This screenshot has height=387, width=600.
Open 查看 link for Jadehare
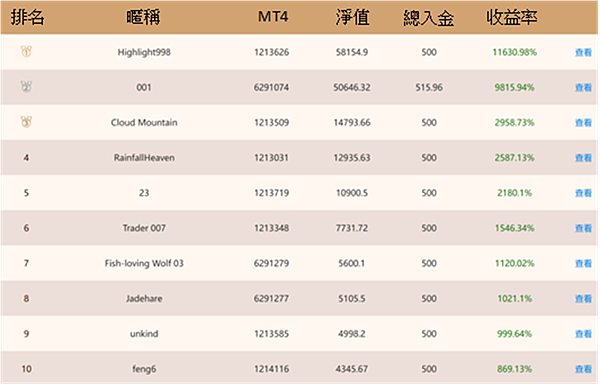(583, 299)
